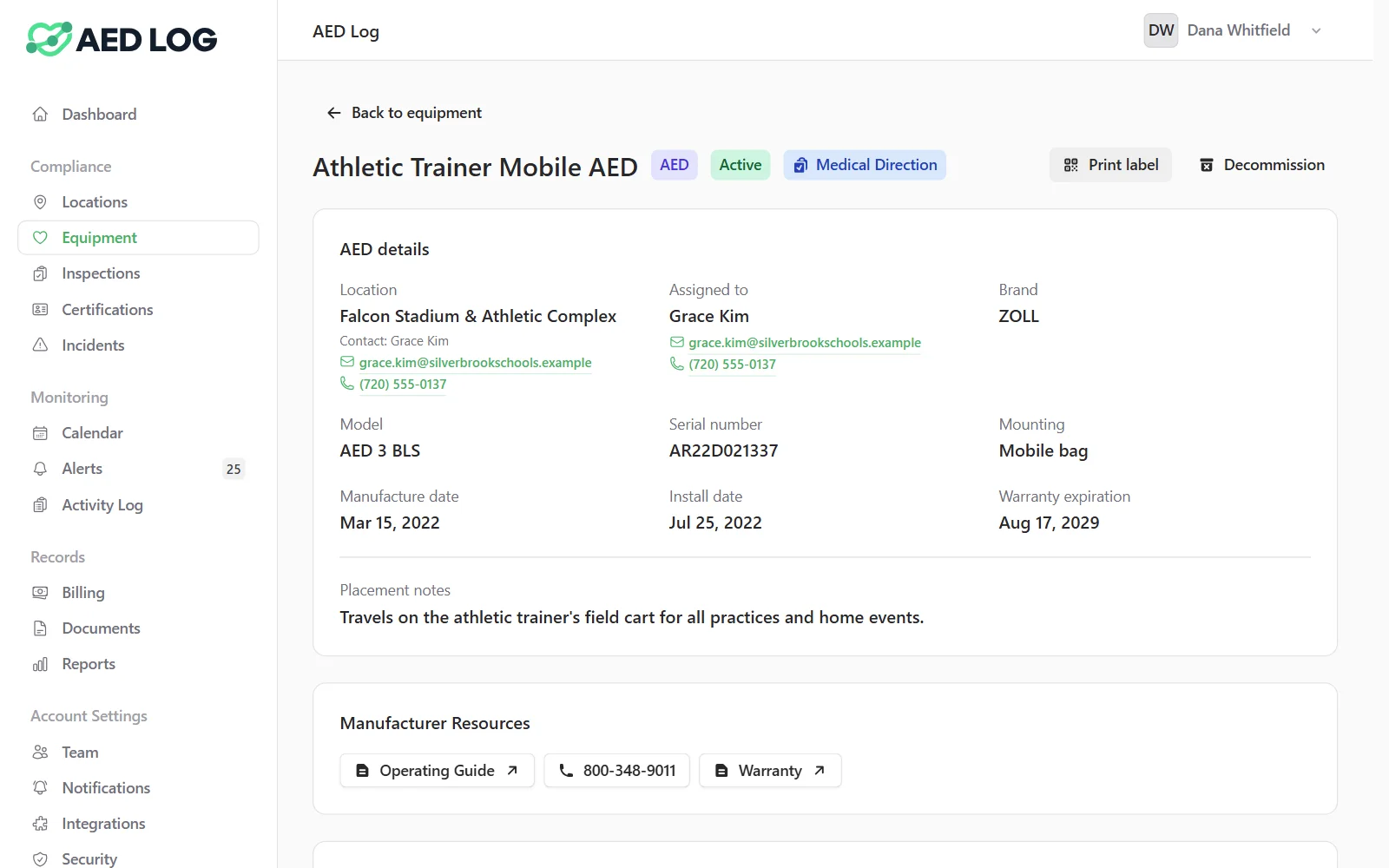Click the Alerts bell icon

[40, 469]
